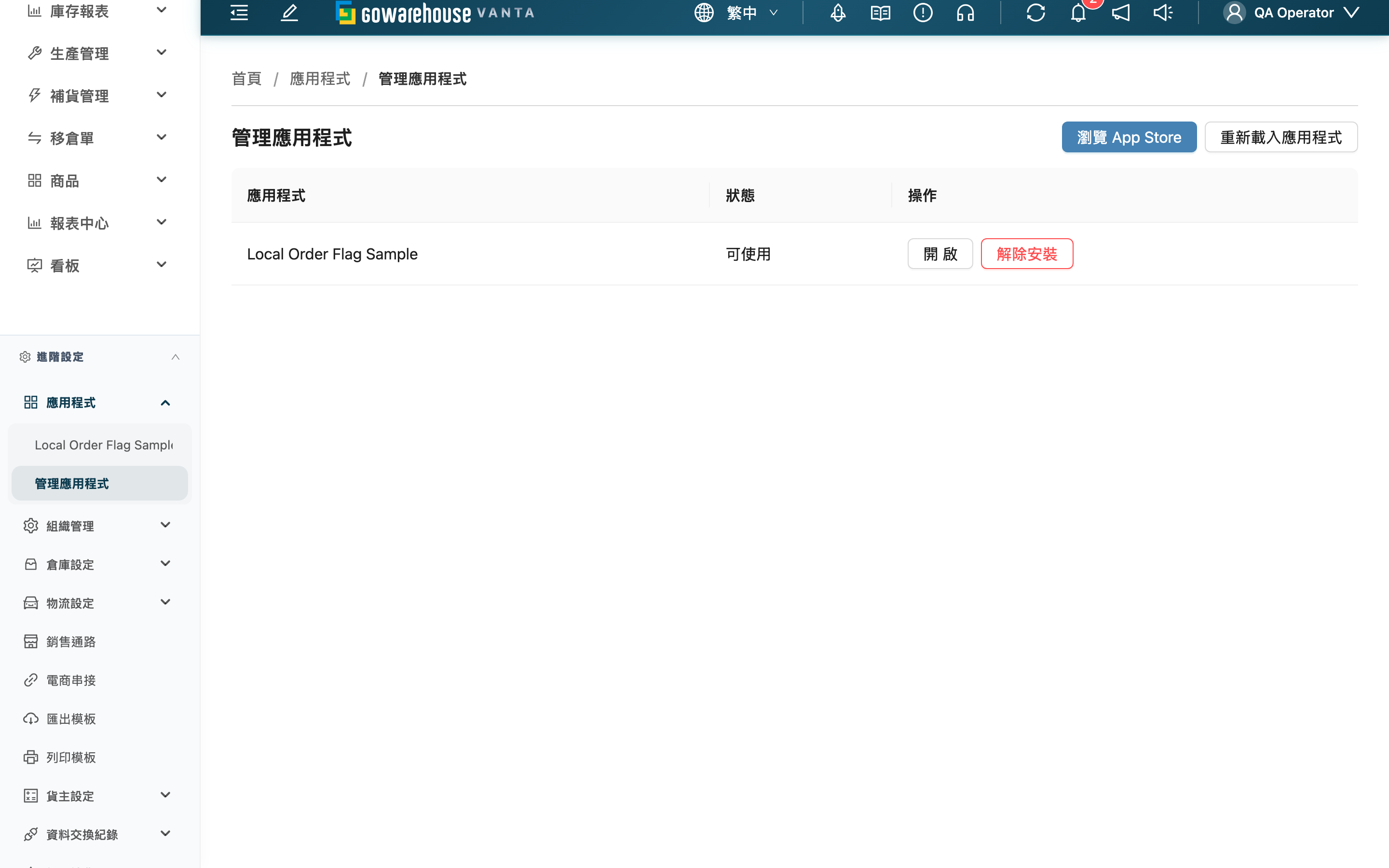This screenshot has height=868, width=1389.
Task: Click the QA Operator avatar icon
Action: click(1234, 13)
